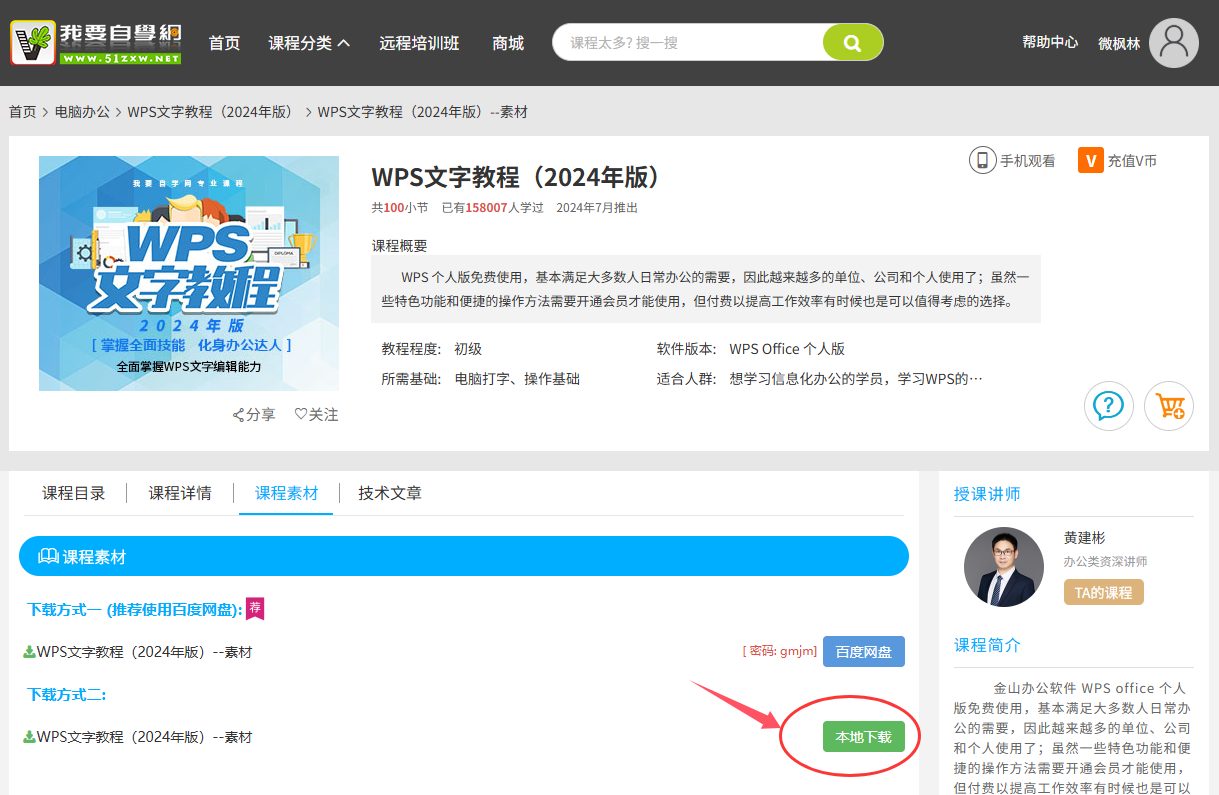This screenshot has width=1219, height=795.
Task: Switch to the 课程目录 tab
Action: 73,493
